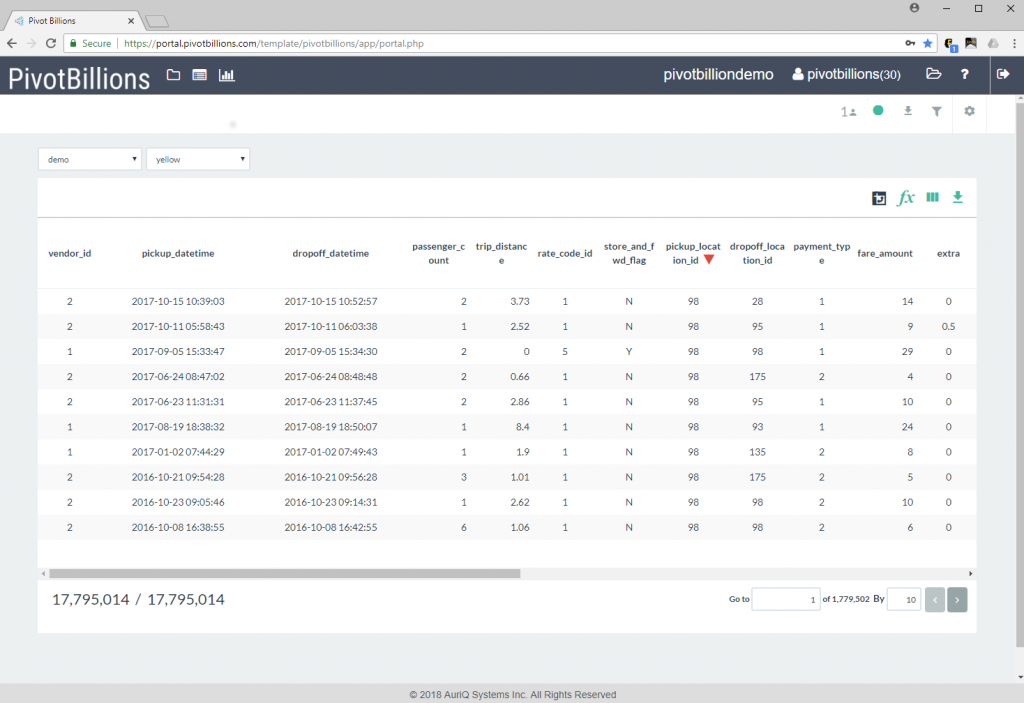Click the vendor_id column header

pyautogui.click(x=70, y=253)
